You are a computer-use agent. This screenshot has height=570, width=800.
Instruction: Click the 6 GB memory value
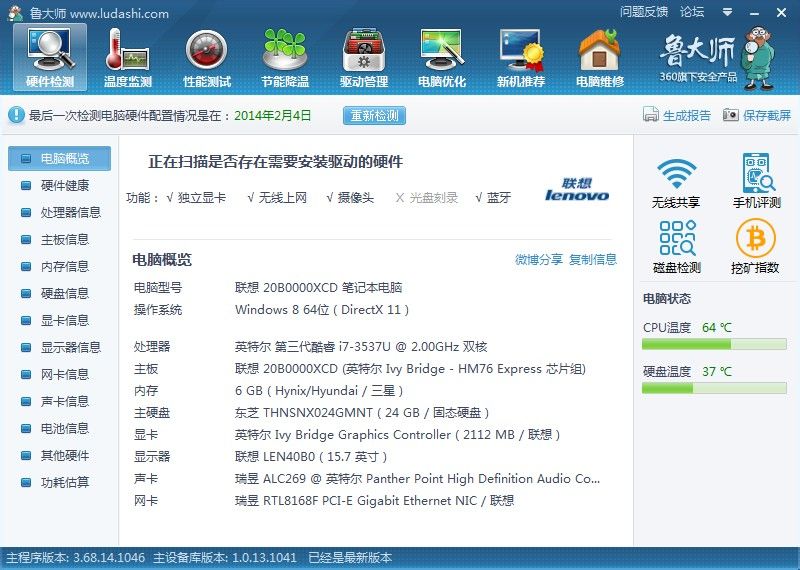tap(319, 391)
